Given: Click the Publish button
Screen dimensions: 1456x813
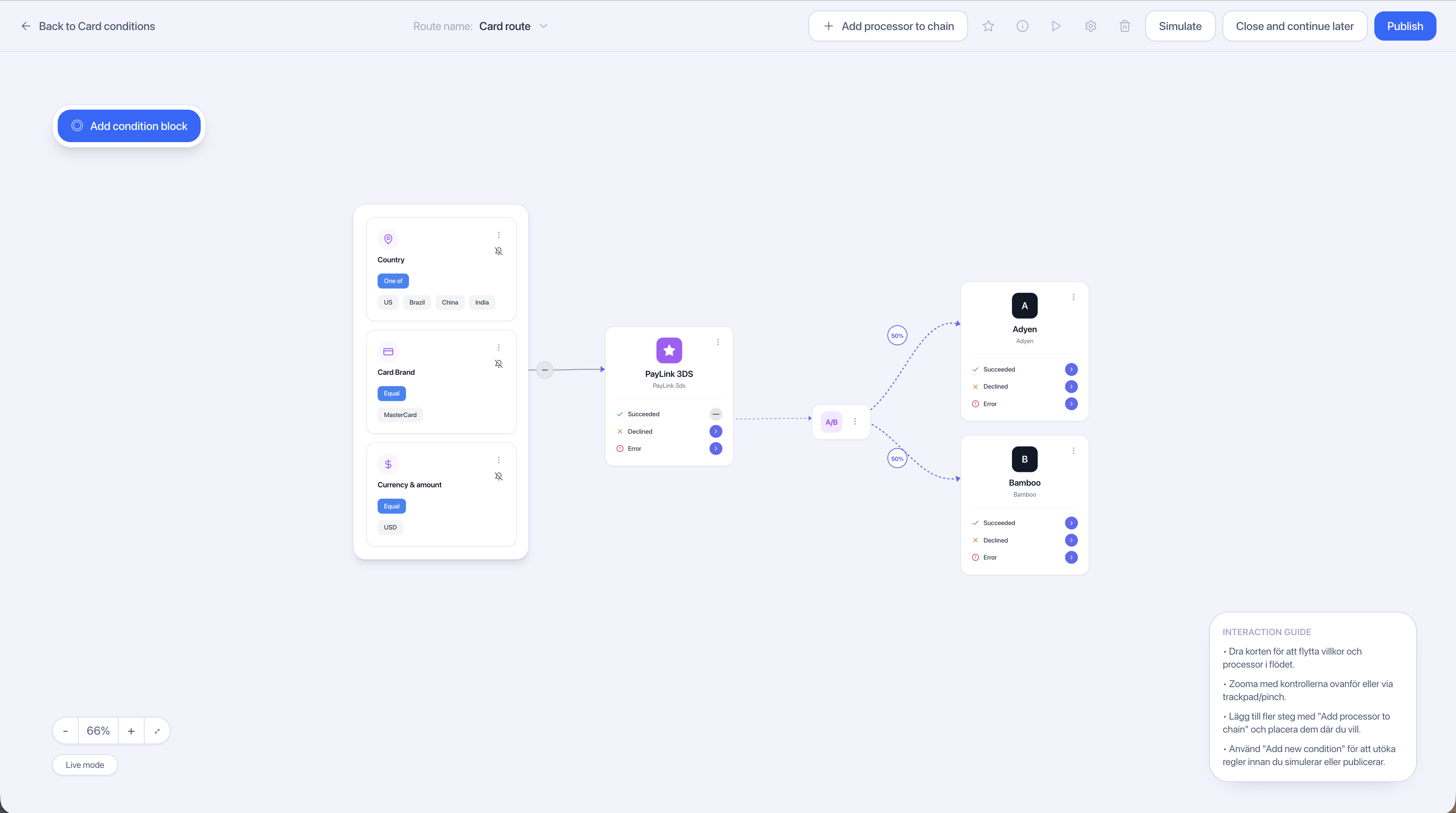Looking at the screenshot, I should [x=1405, y=26].
